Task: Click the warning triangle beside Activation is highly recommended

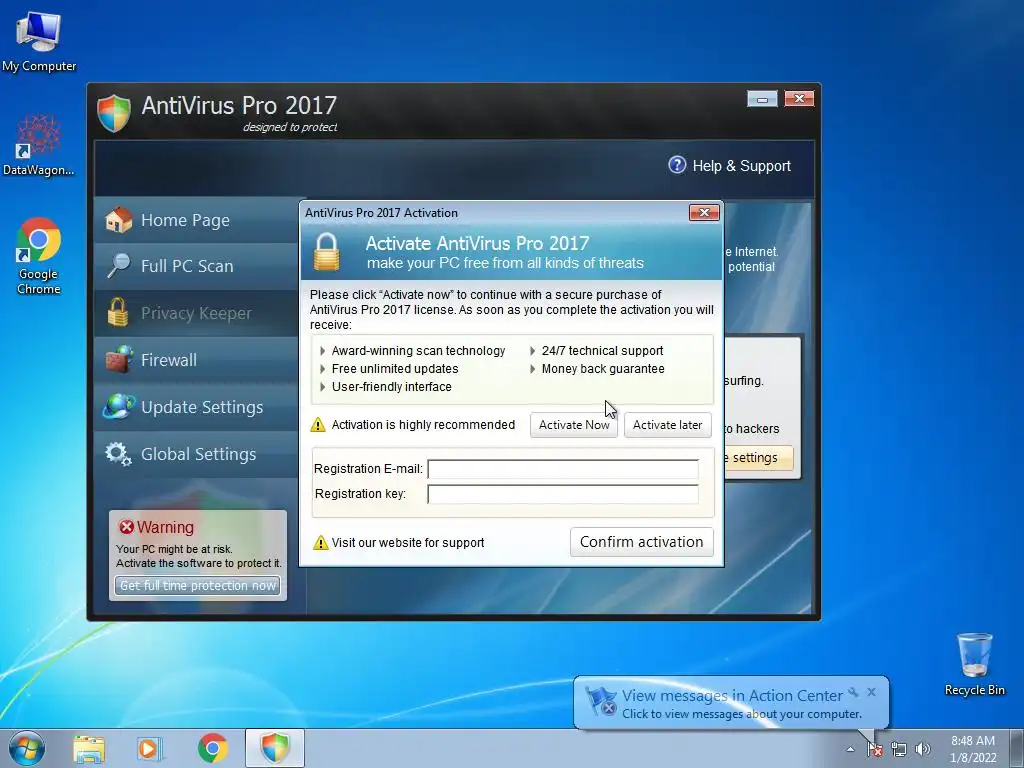Action: [318, 425]
